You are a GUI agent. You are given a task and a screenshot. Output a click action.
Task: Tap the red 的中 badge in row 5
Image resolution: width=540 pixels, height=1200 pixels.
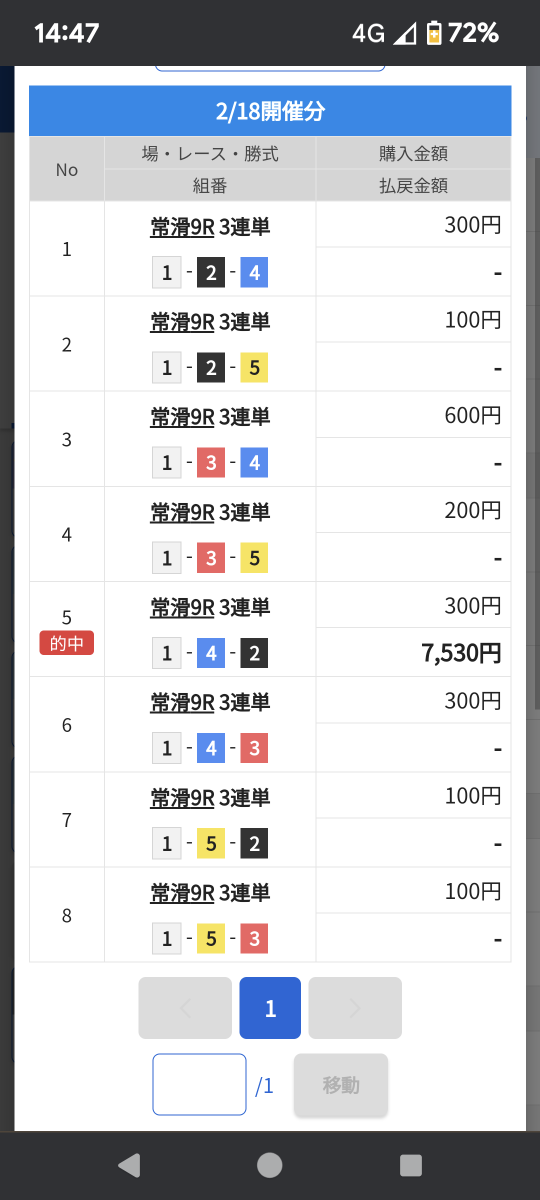(x=67, y=643)
